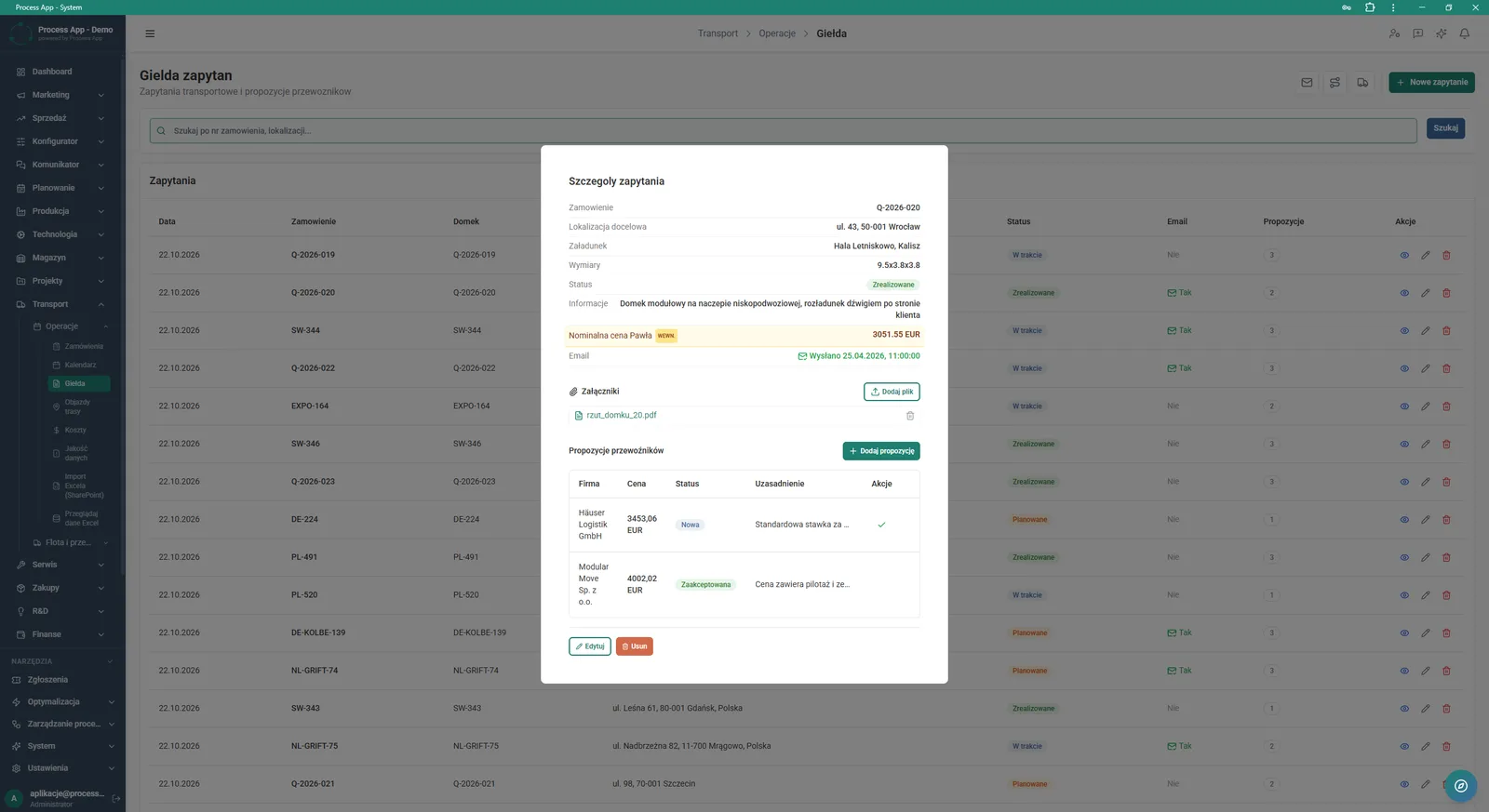Image resolution: width=1489 pixels, height=812 pixels.
Task: Click the Operacje breadcrumb link
Action: tap(777, 33)
